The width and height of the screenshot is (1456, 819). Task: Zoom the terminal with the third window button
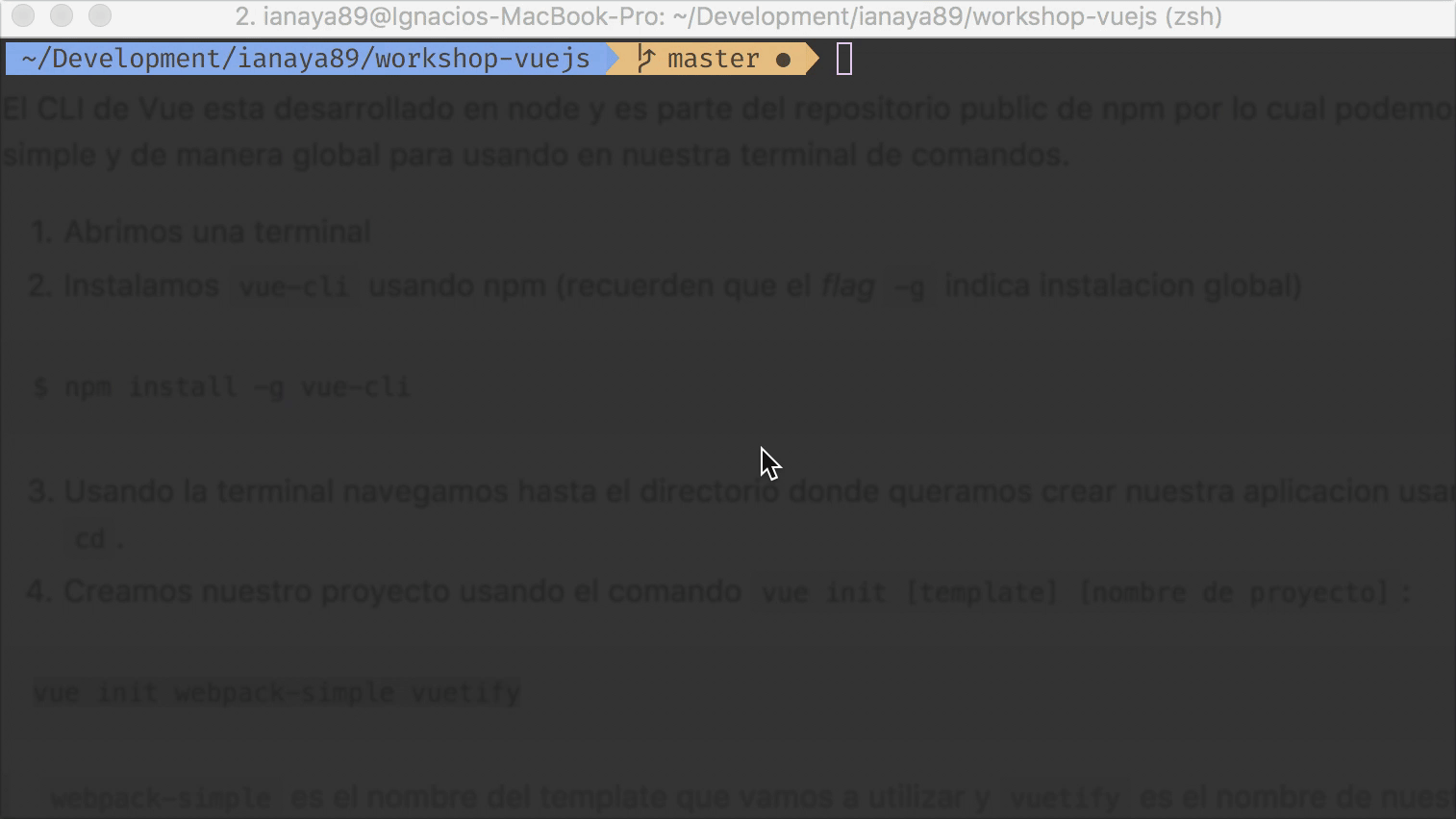click(x=99, y=15)
